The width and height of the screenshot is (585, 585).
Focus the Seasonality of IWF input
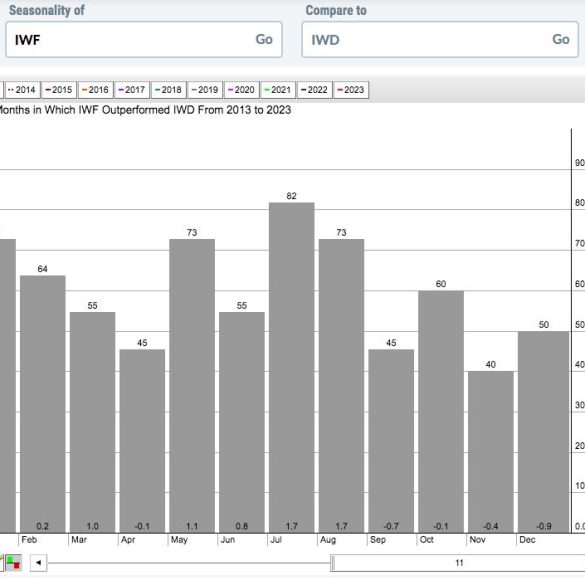(x=144, y=40)
